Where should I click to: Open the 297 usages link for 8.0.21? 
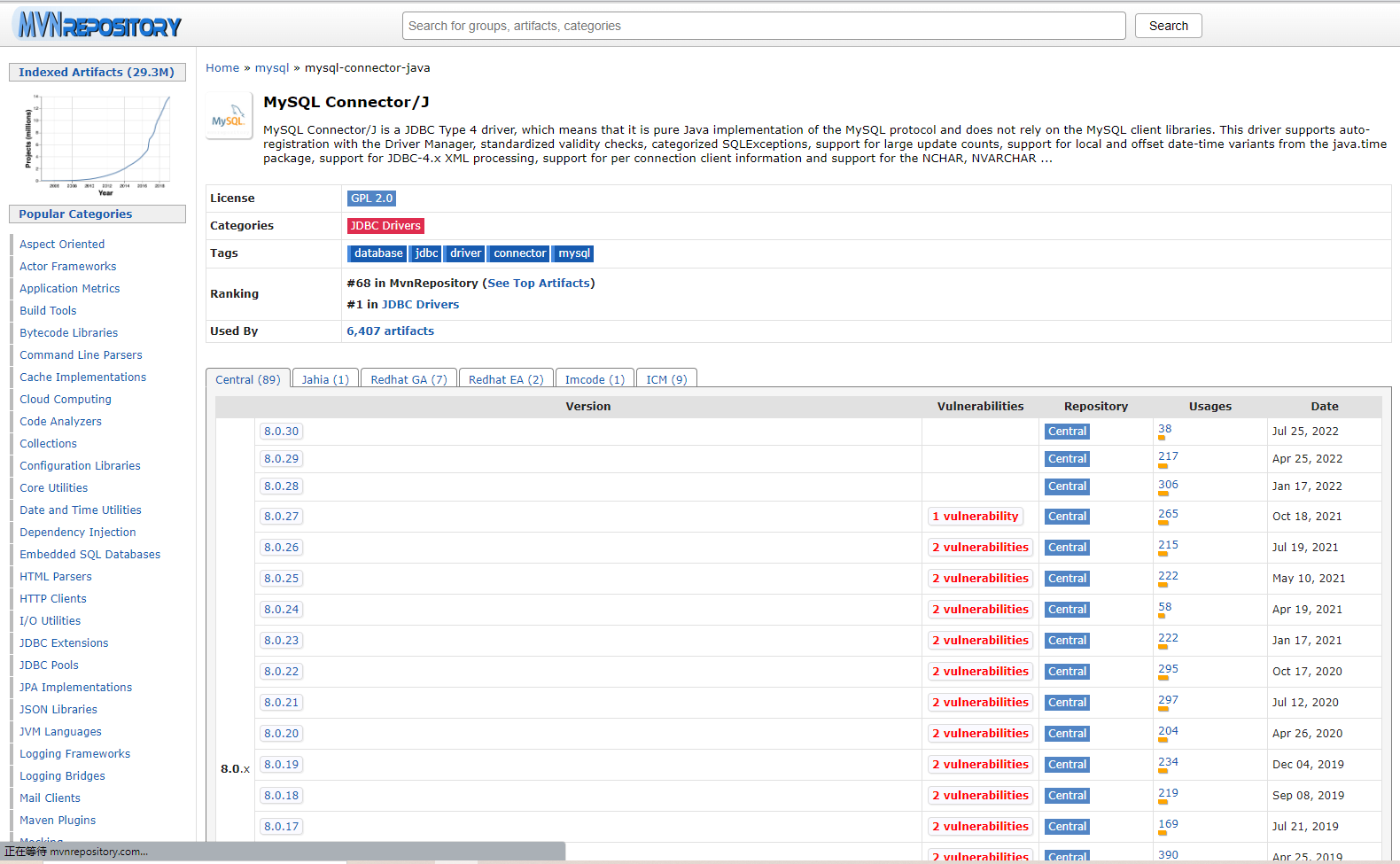(1168, 700)
